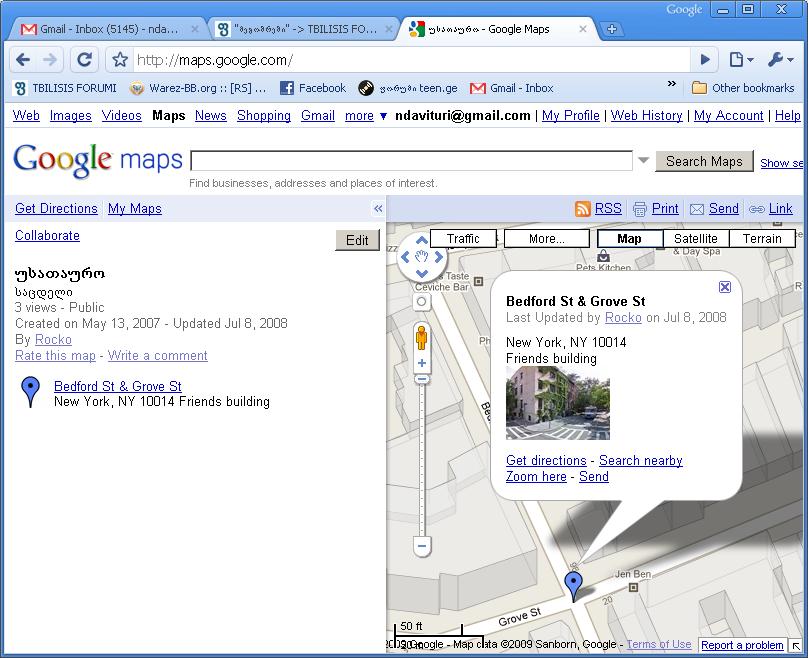Collapse the left panel with double chevron
808x658 pixels.
(x=378, y=208)
